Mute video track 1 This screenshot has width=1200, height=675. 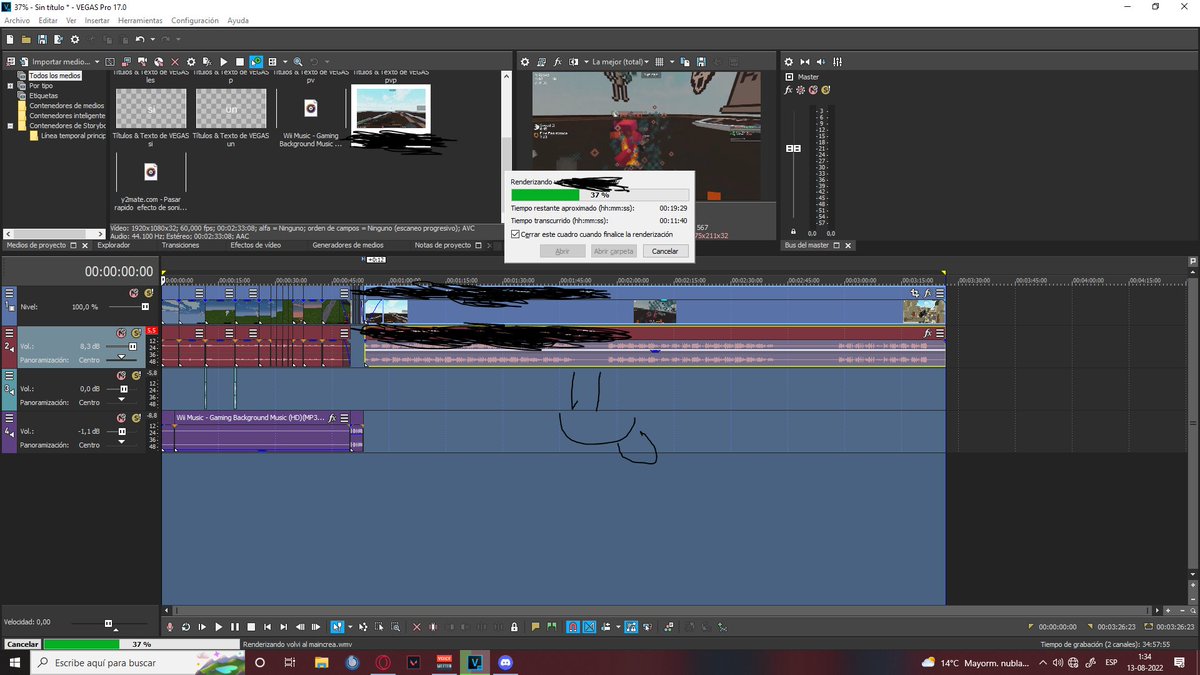[x=134, y=293]
